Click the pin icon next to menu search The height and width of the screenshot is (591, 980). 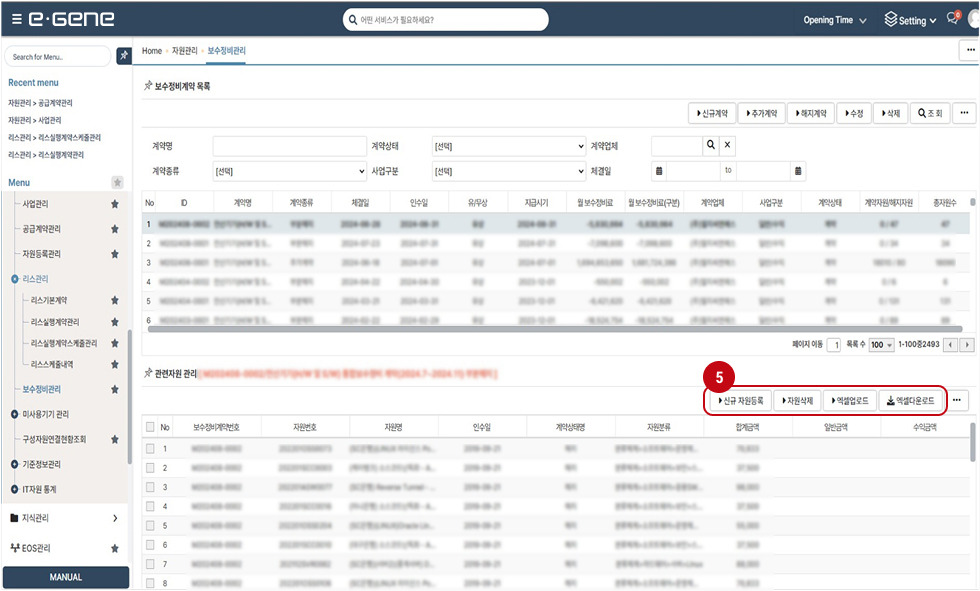point(123,56)
